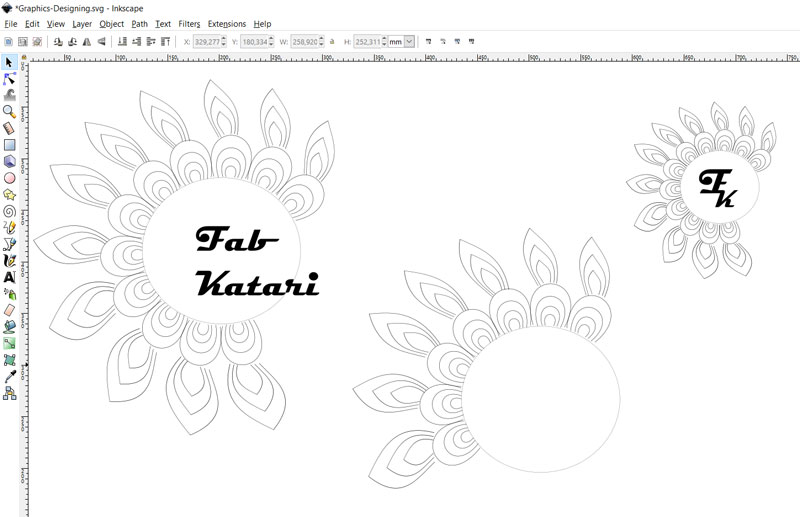Viewport: 800px width, 517px height.
Task: Toggle scale rounded corners with rectangles
Action: point(443,41)
